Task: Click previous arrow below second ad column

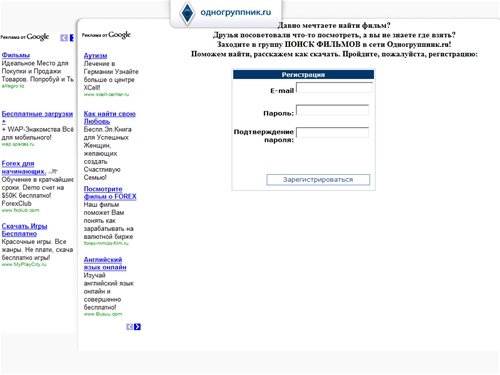Action: tap(130, 327)
